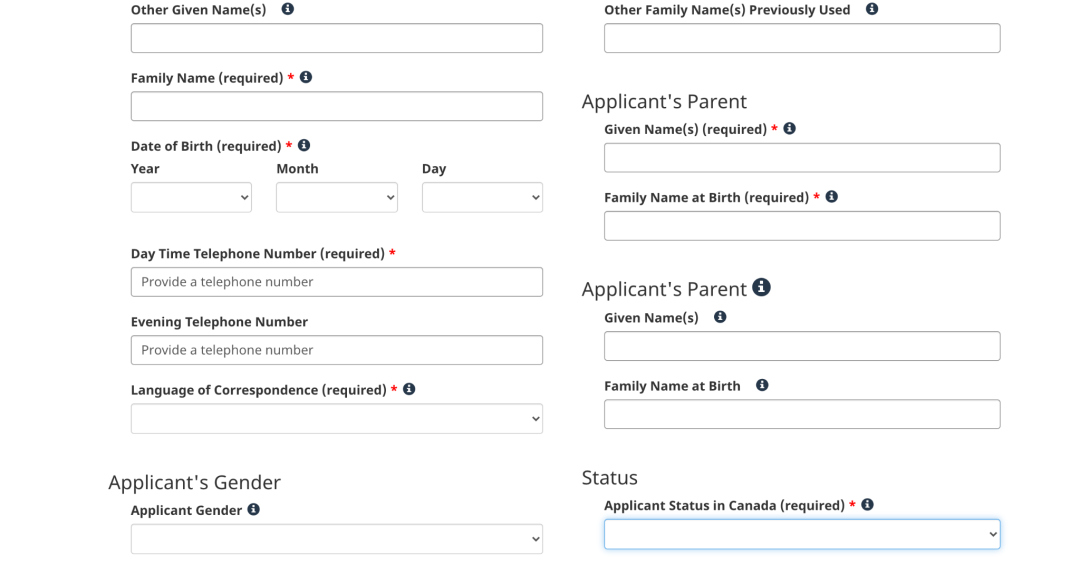Open the Applicant Gender dropdown
1080x564 pixels.
pyautogui.click(x=337, y=539)
